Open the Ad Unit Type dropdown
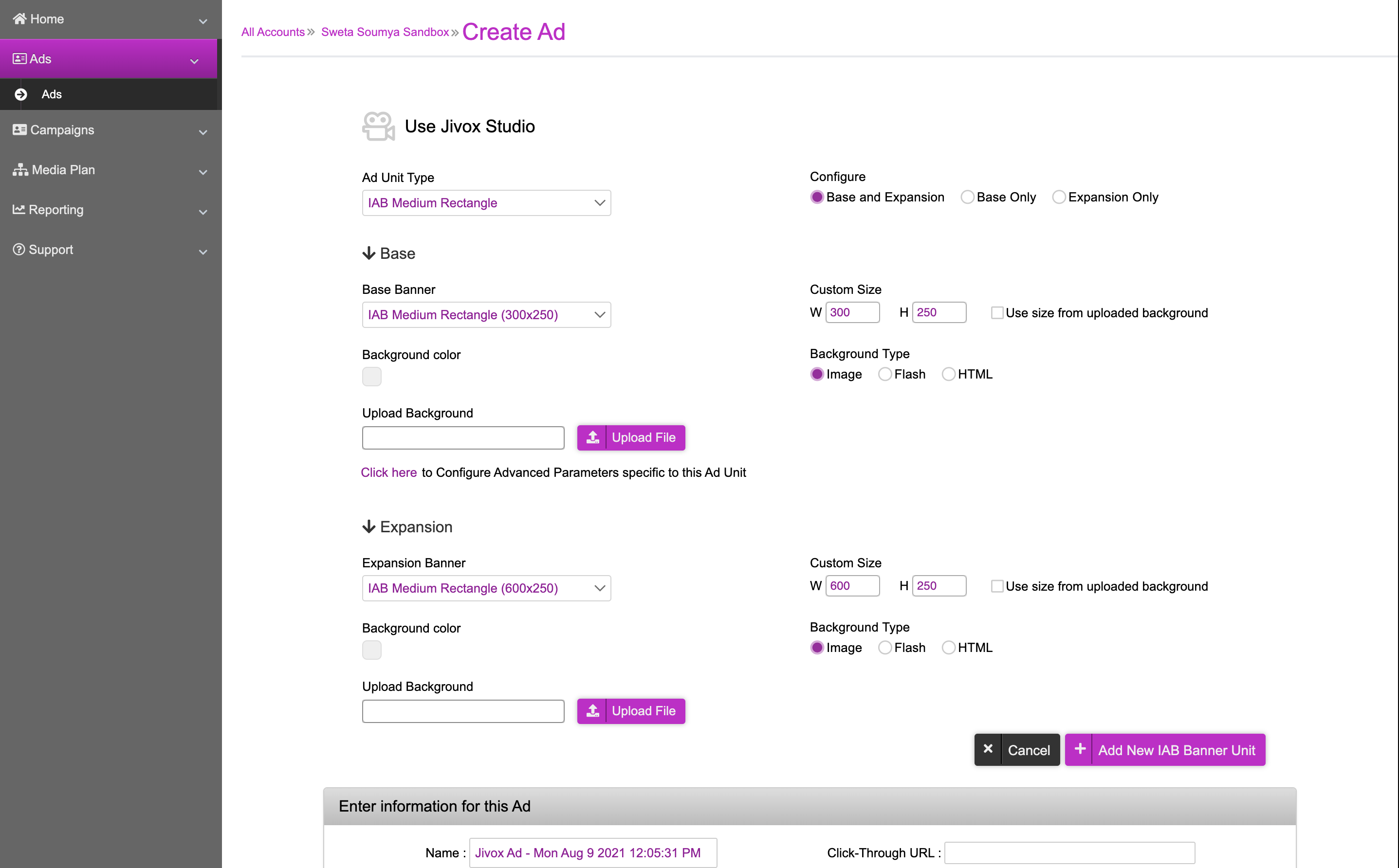The image size is (1399, 868). 486,203
